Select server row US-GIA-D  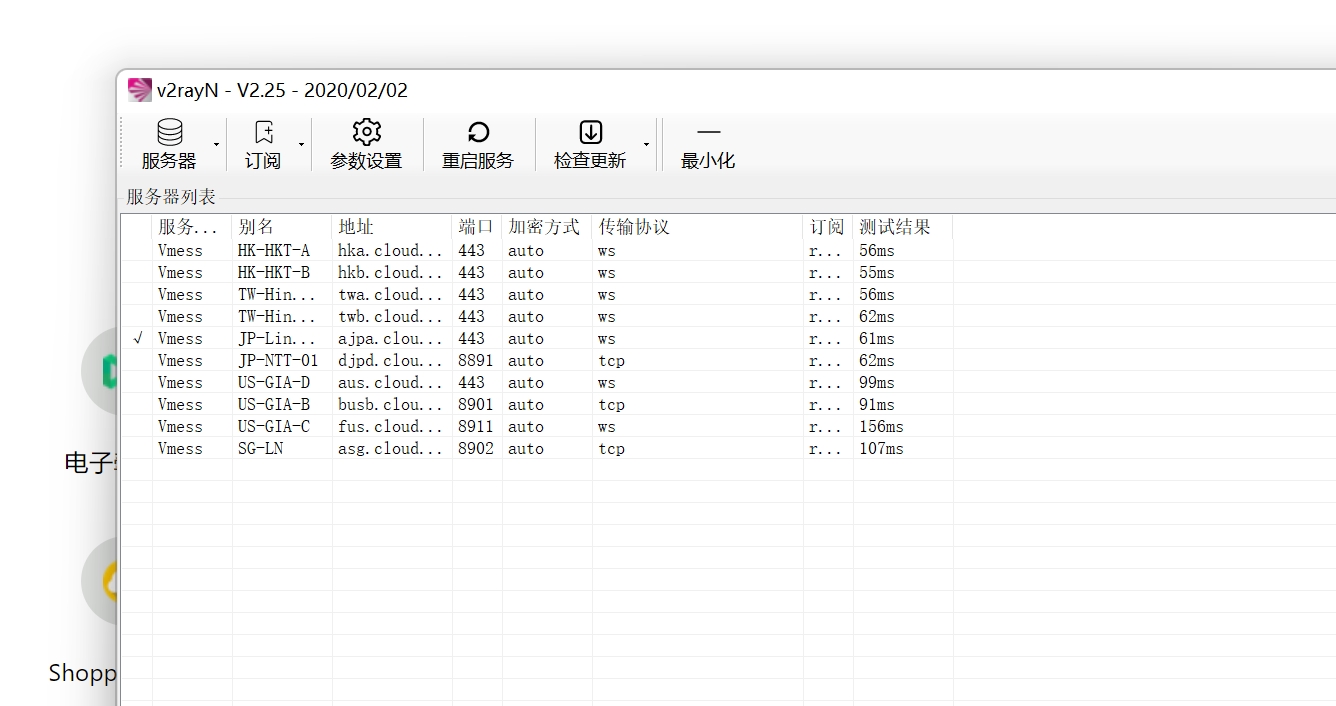click(537, 382)
